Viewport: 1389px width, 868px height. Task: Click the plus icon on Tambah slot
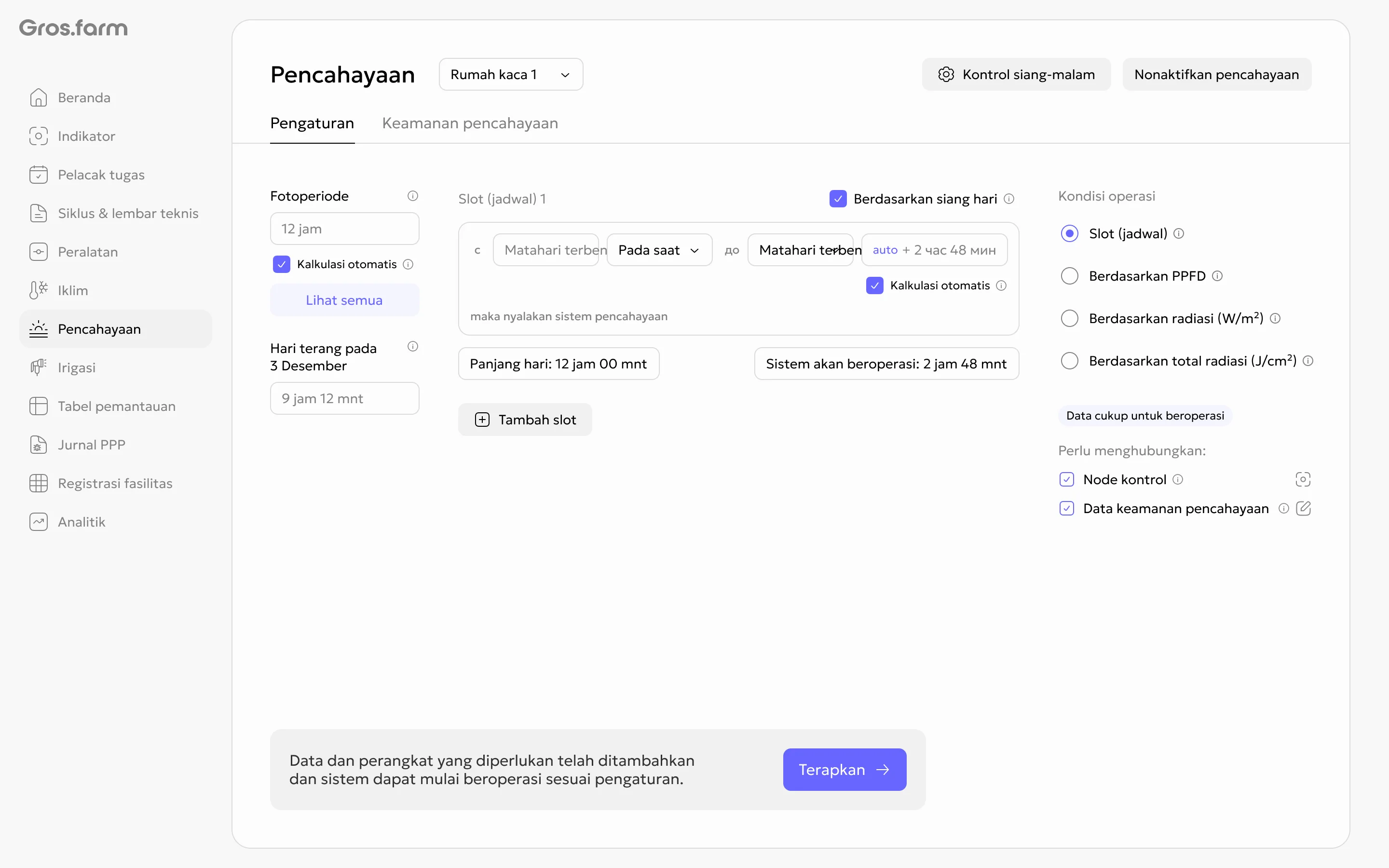pyautogui.click(x=482, y=420)
